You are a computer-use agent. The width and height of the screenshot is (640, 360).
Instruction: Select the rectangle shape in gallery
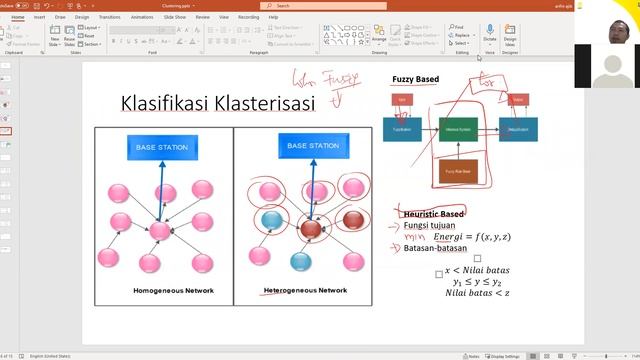click(x=347, y=28)
